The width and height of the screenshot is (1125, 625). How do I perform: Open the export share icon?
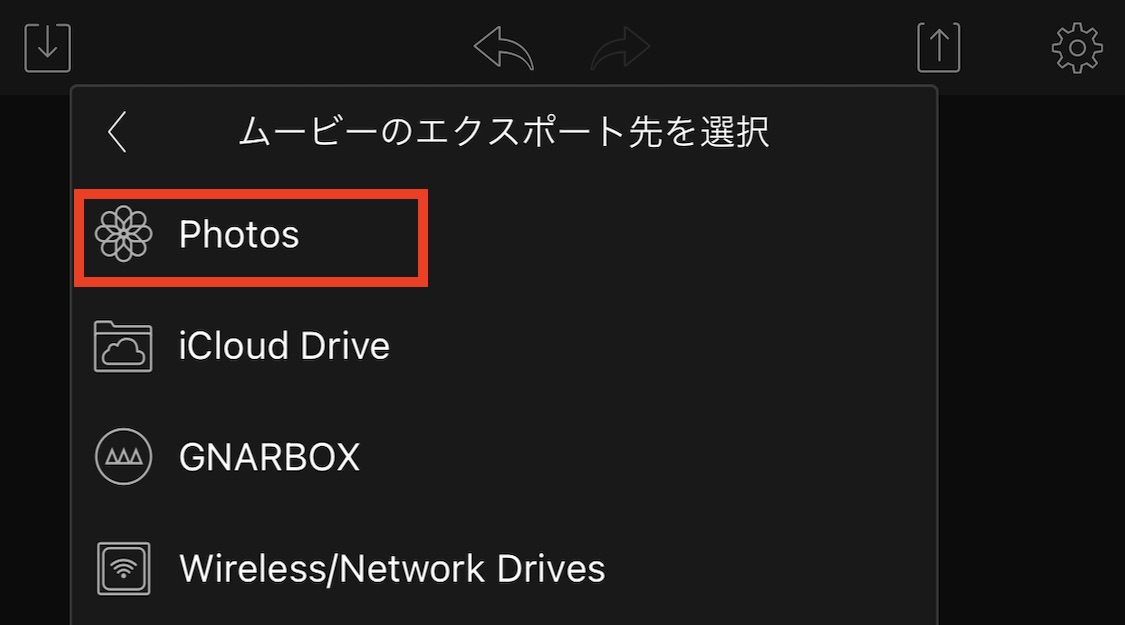coord(938,47)
